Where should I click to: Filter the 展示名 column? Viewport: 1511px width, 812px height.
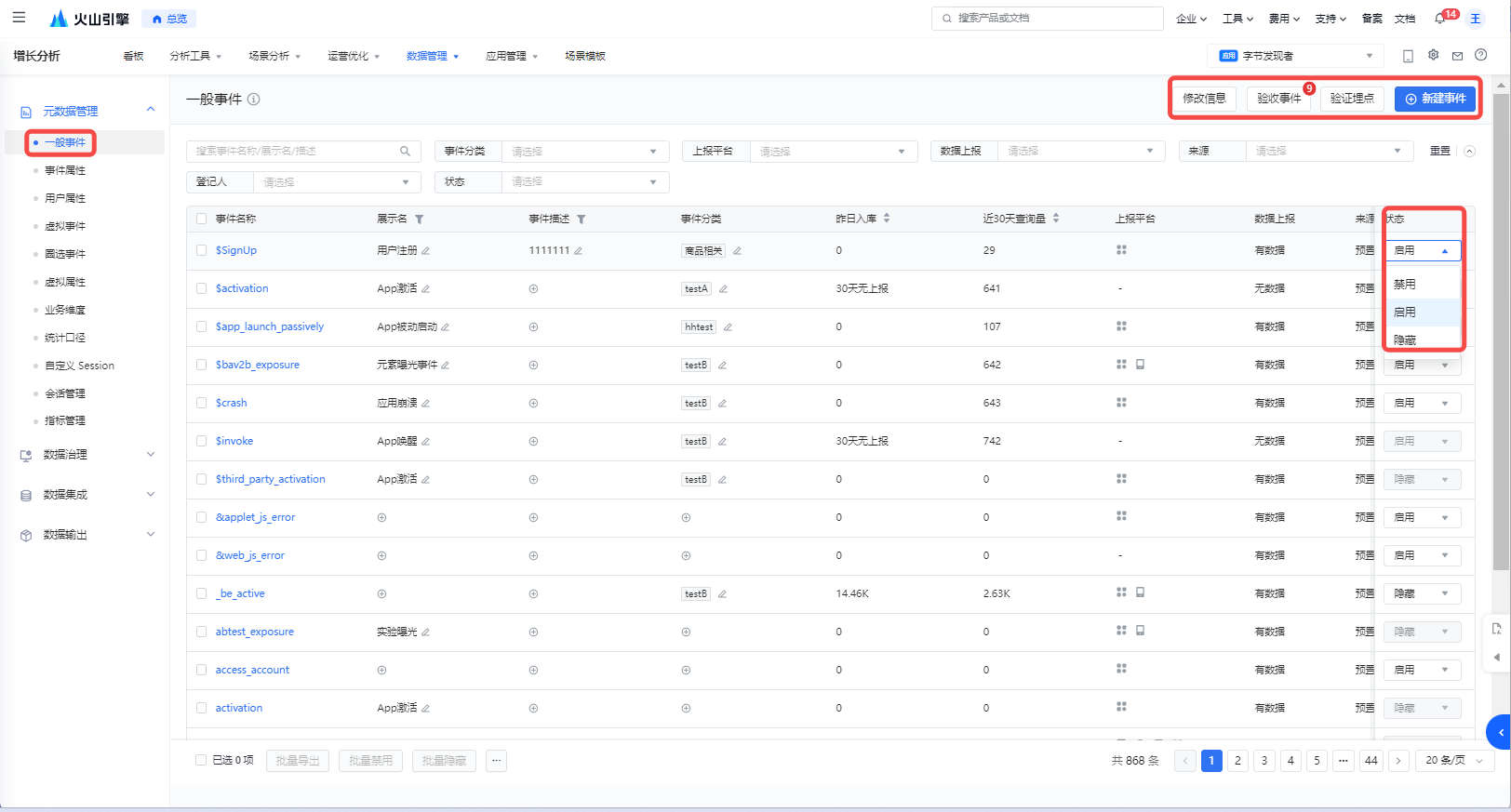(x=420, y=220)
